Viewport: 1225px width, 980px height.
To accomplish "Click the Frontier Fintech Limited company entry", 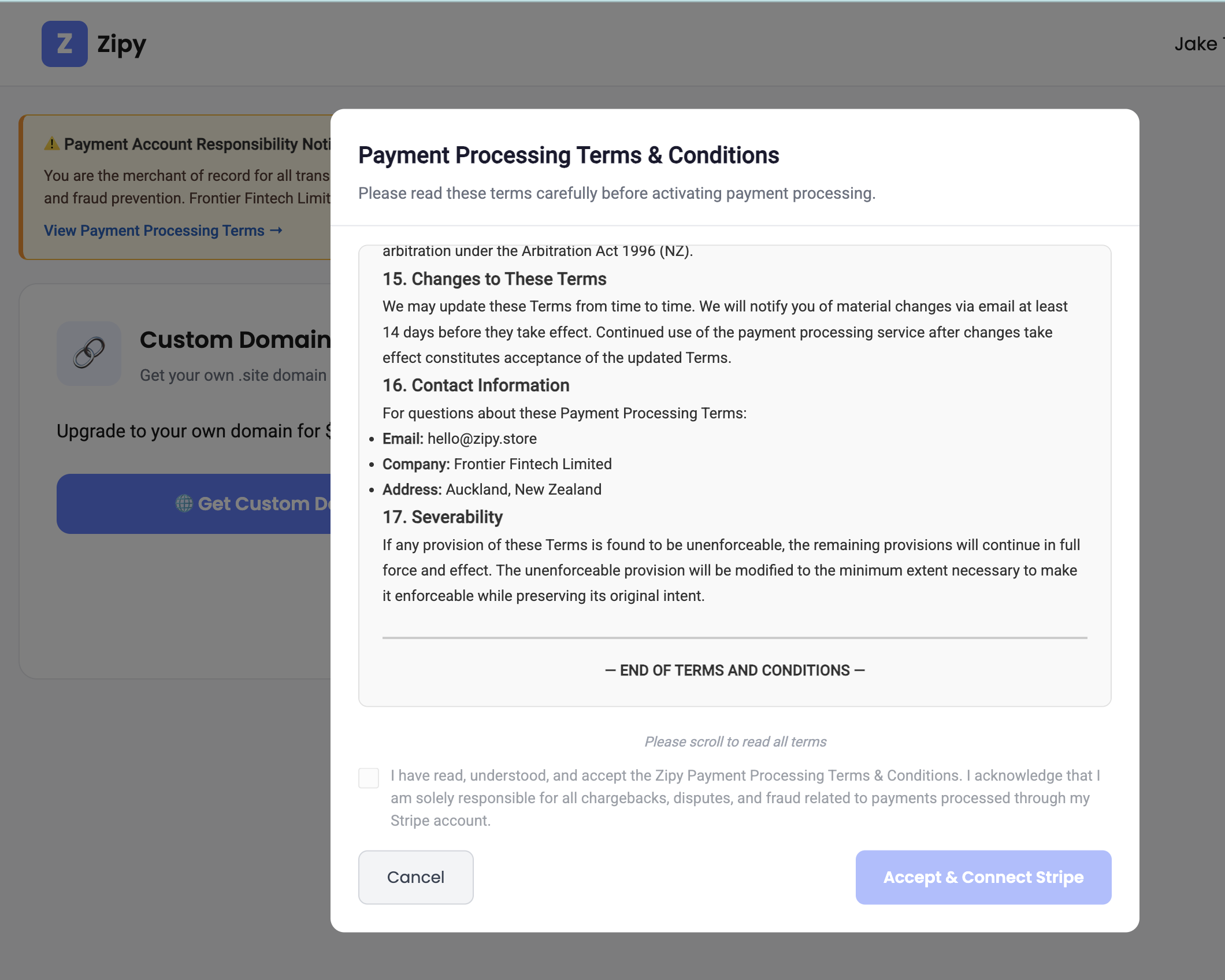I will [x=532, y=464].
